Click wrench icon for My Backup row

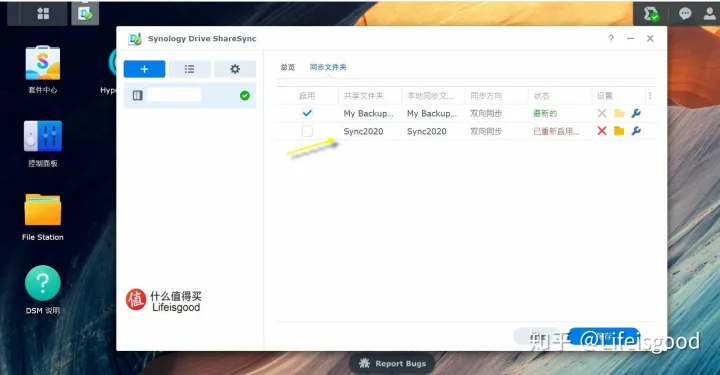tap(636, 113)
